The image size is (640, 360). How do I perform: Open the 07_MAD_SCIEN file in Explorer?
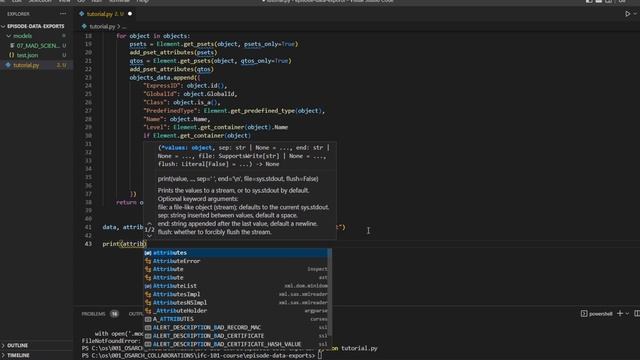tap(38, 45)
